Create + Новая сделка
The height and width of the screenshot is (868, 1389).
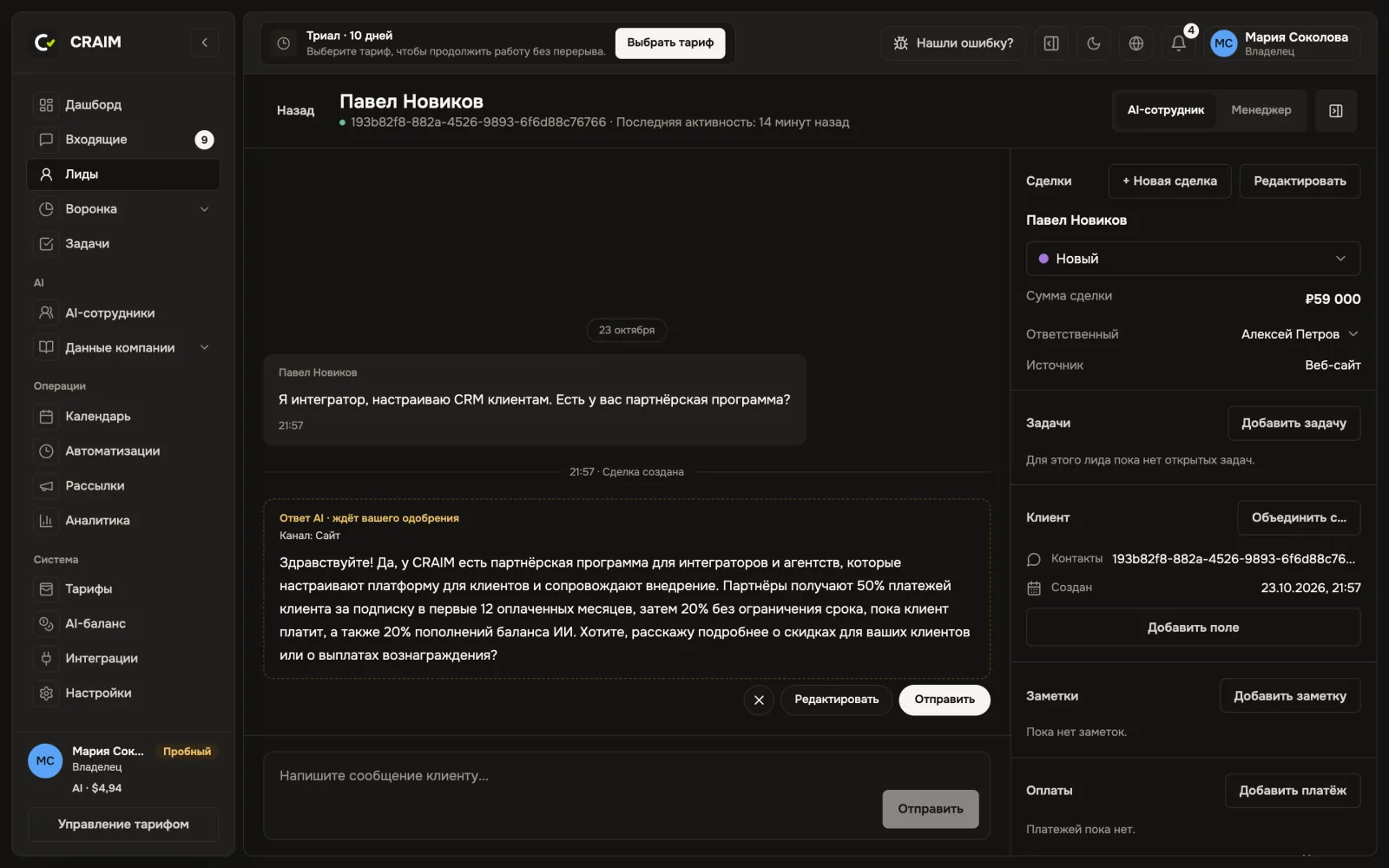1169,181
